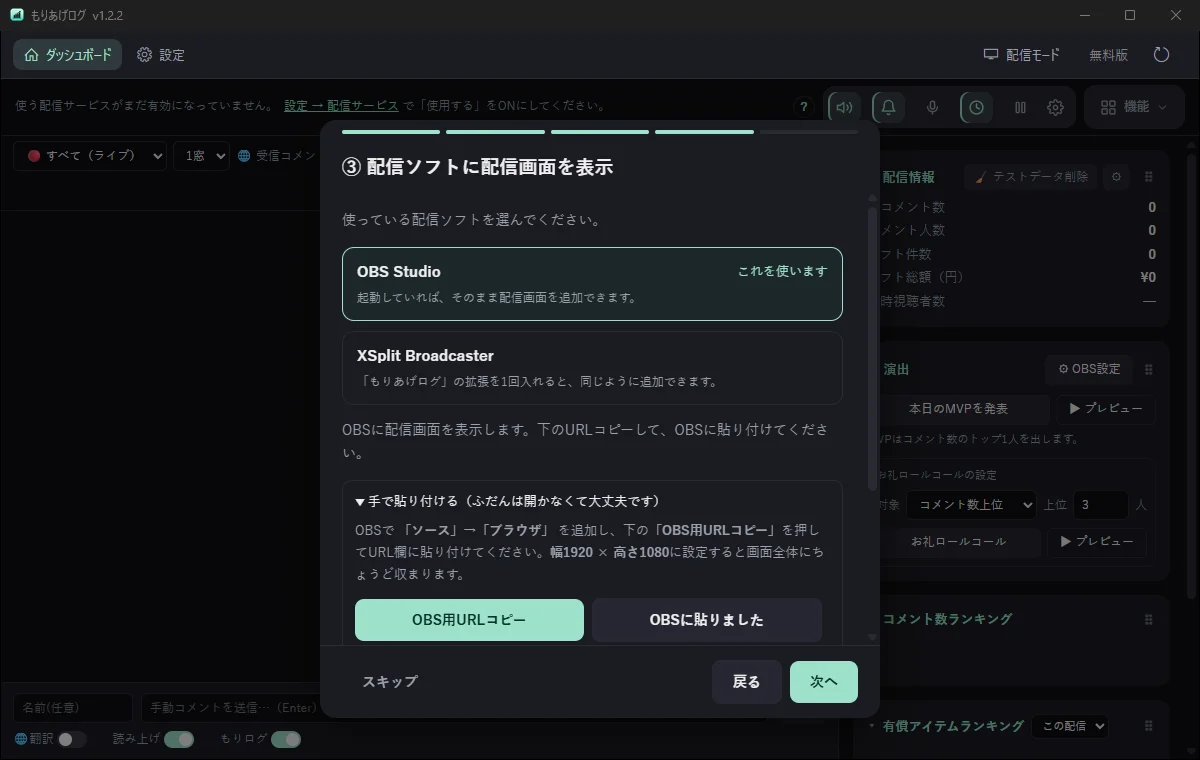Click the OBS設定 button
Viewport: 1200px width, 760px height.
coord(1089,369)
